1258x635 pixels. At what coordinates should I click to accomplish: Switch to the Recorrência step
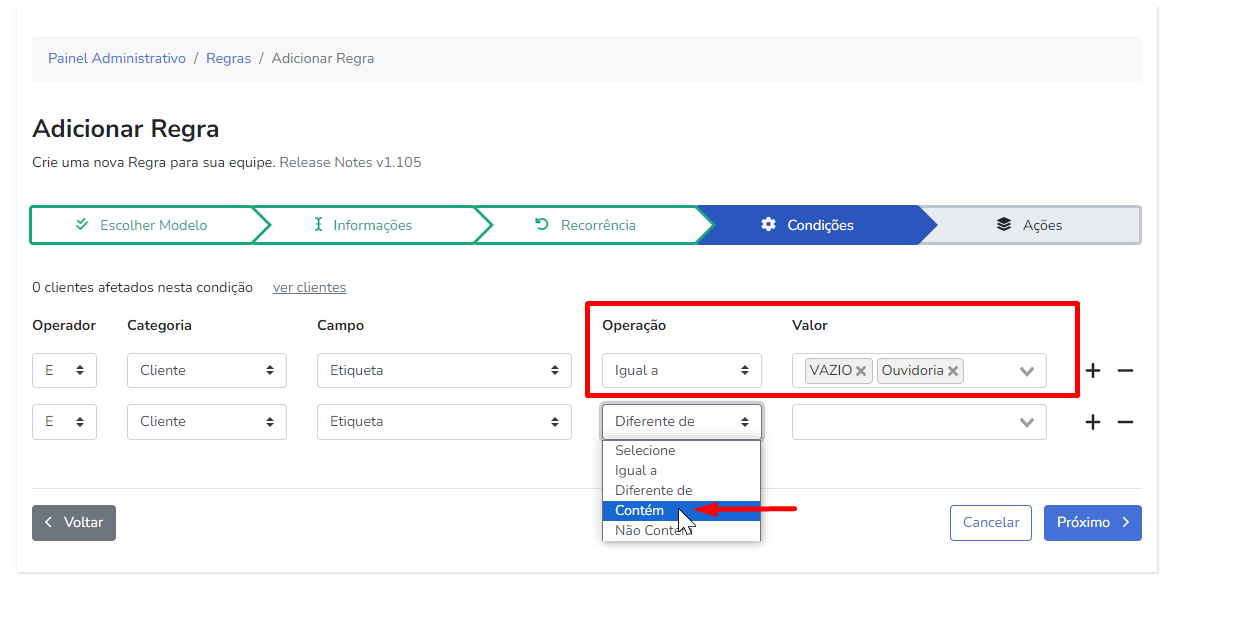(587, 225)
